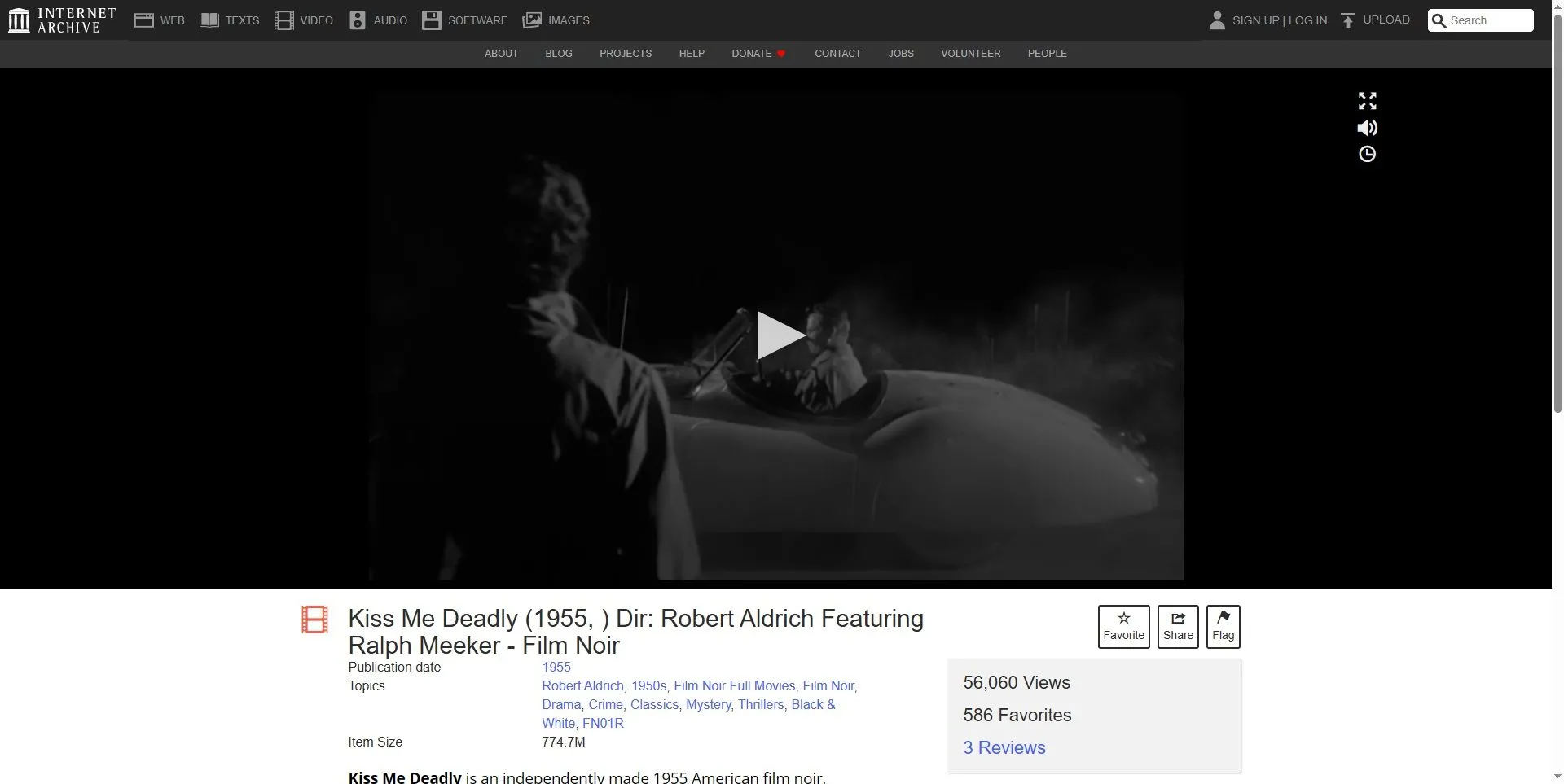The width and height of the screenshot is (1564, 784).
Task: Open the People menu item
Action: (x=1047, y=54)
